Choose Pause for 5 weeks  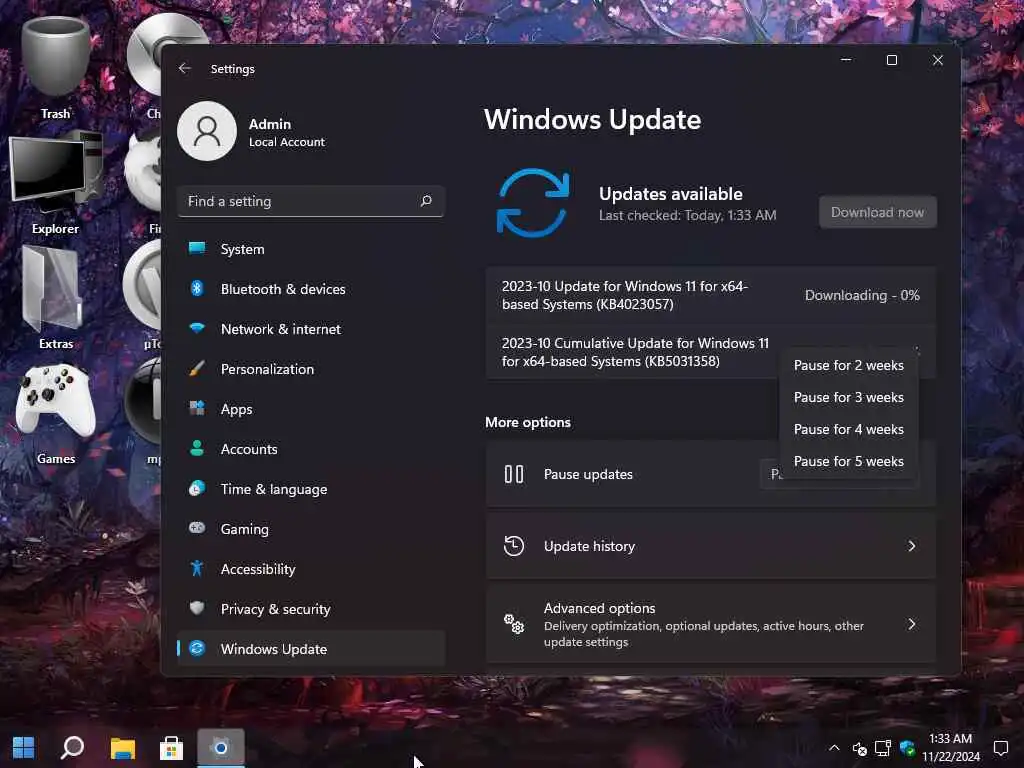pyautogui.click(x=848, y=462)
